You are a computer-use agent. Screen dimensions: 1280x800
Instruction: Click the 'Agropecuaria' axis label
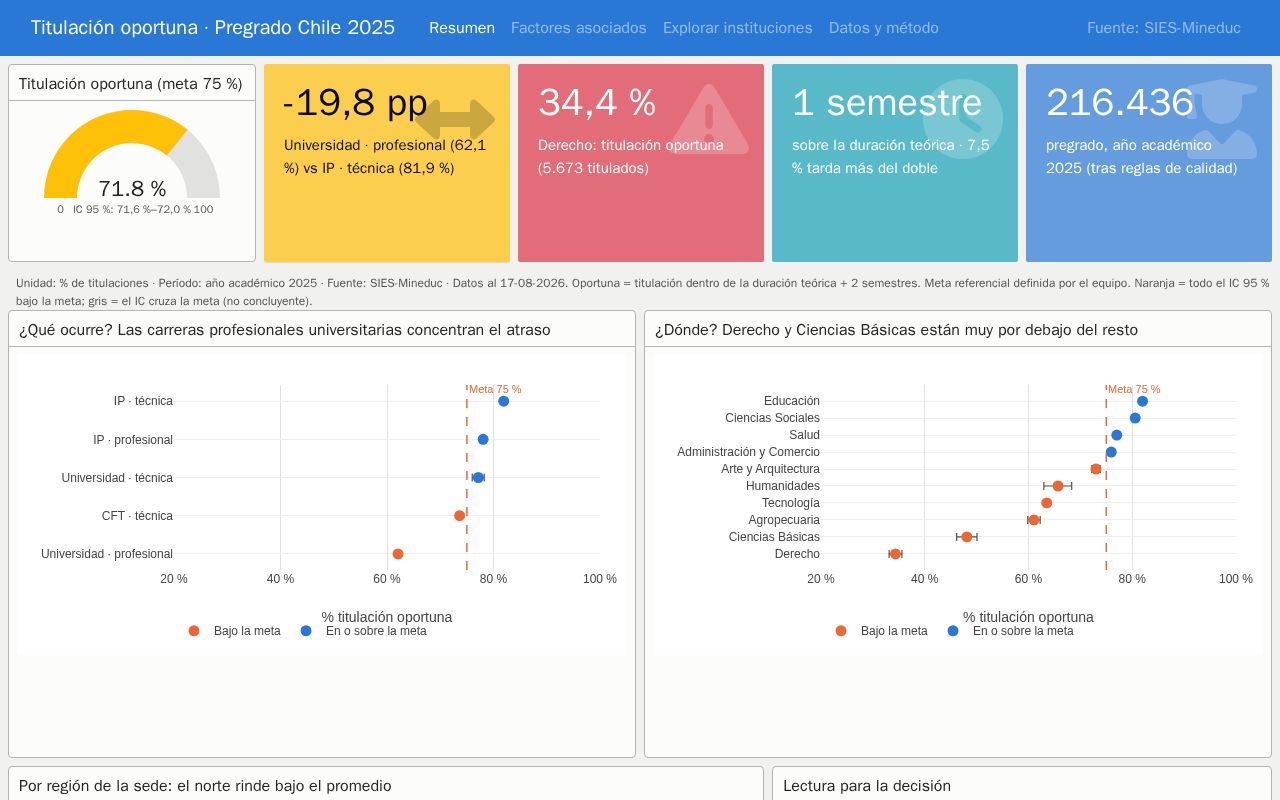pos(784,520)
